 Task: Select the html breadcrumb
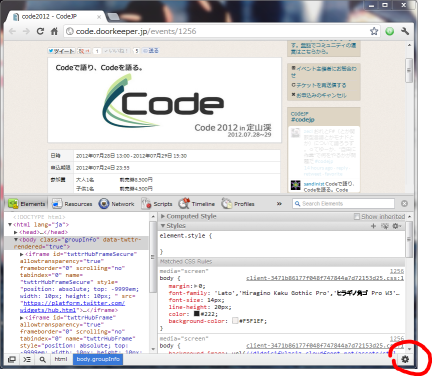pos(61,359)
